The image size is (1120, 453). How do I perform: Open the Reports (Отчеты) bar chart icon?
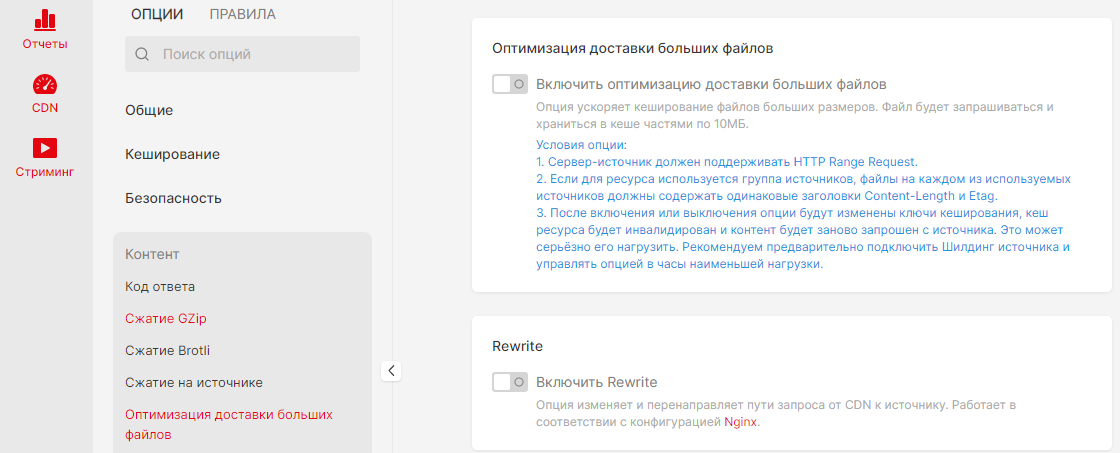(x=45, y=19)
